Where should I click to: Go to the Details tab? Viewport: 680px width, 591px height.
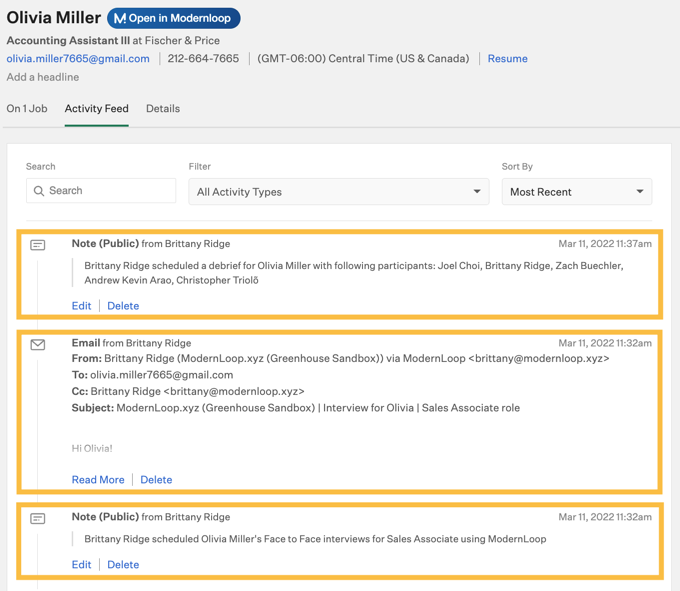tap(163, 109)
